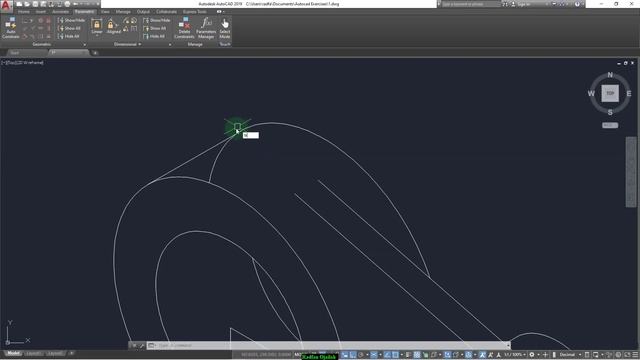The width and height of the screenshot is (640, 360).
Task: Switch to the Annotate ribbon tab
Action: [x=60, y=12]
